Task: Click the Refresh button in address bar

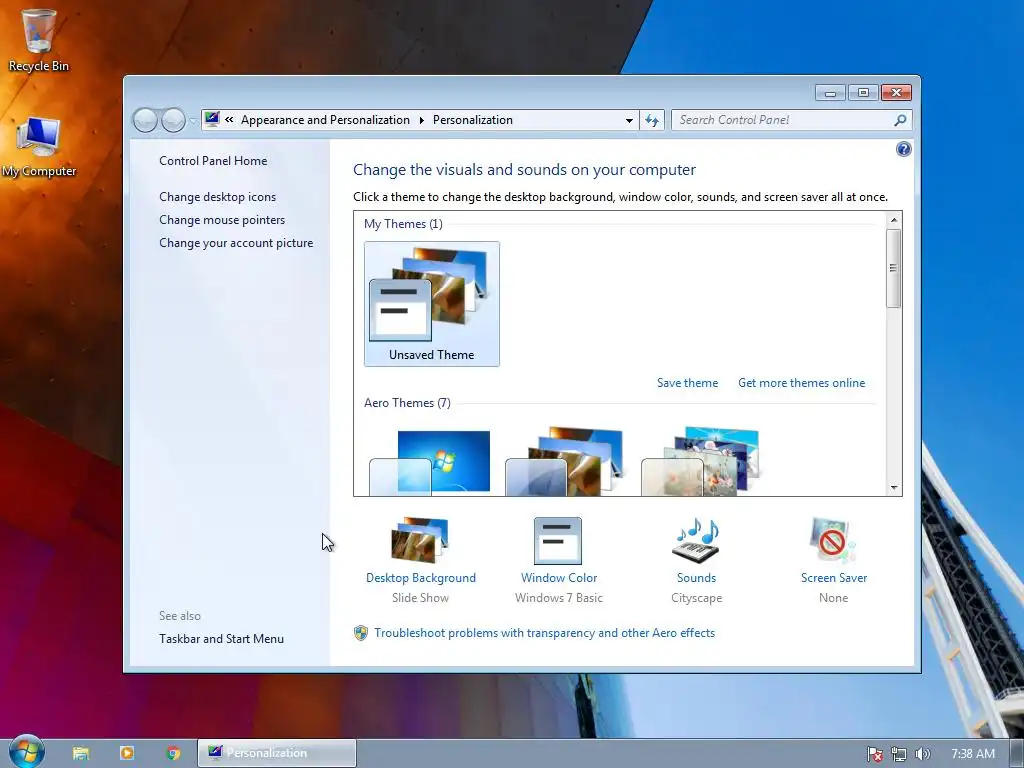Action: pos(652,120)
